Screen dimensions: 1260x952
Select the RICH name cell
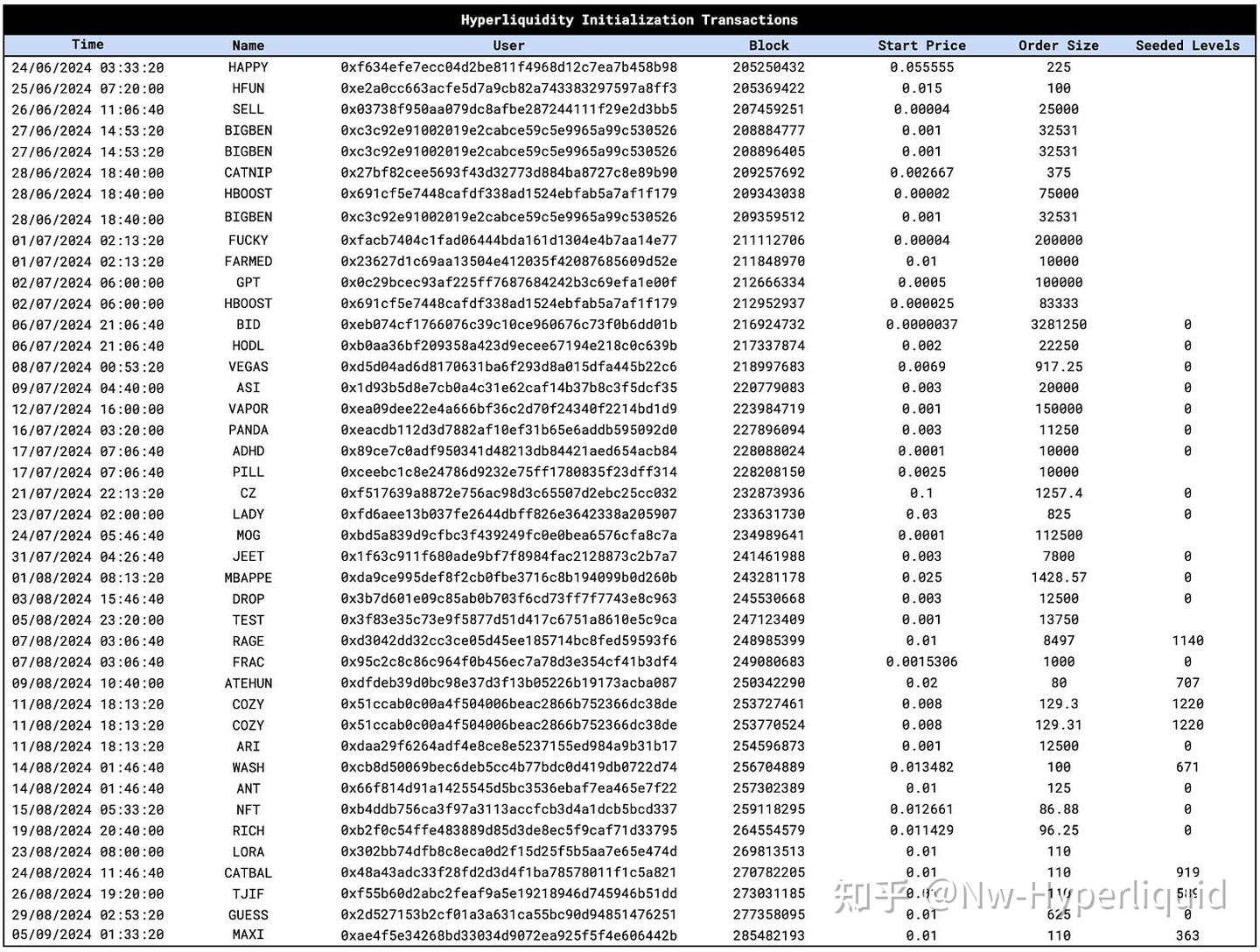[x=248, y=831]
